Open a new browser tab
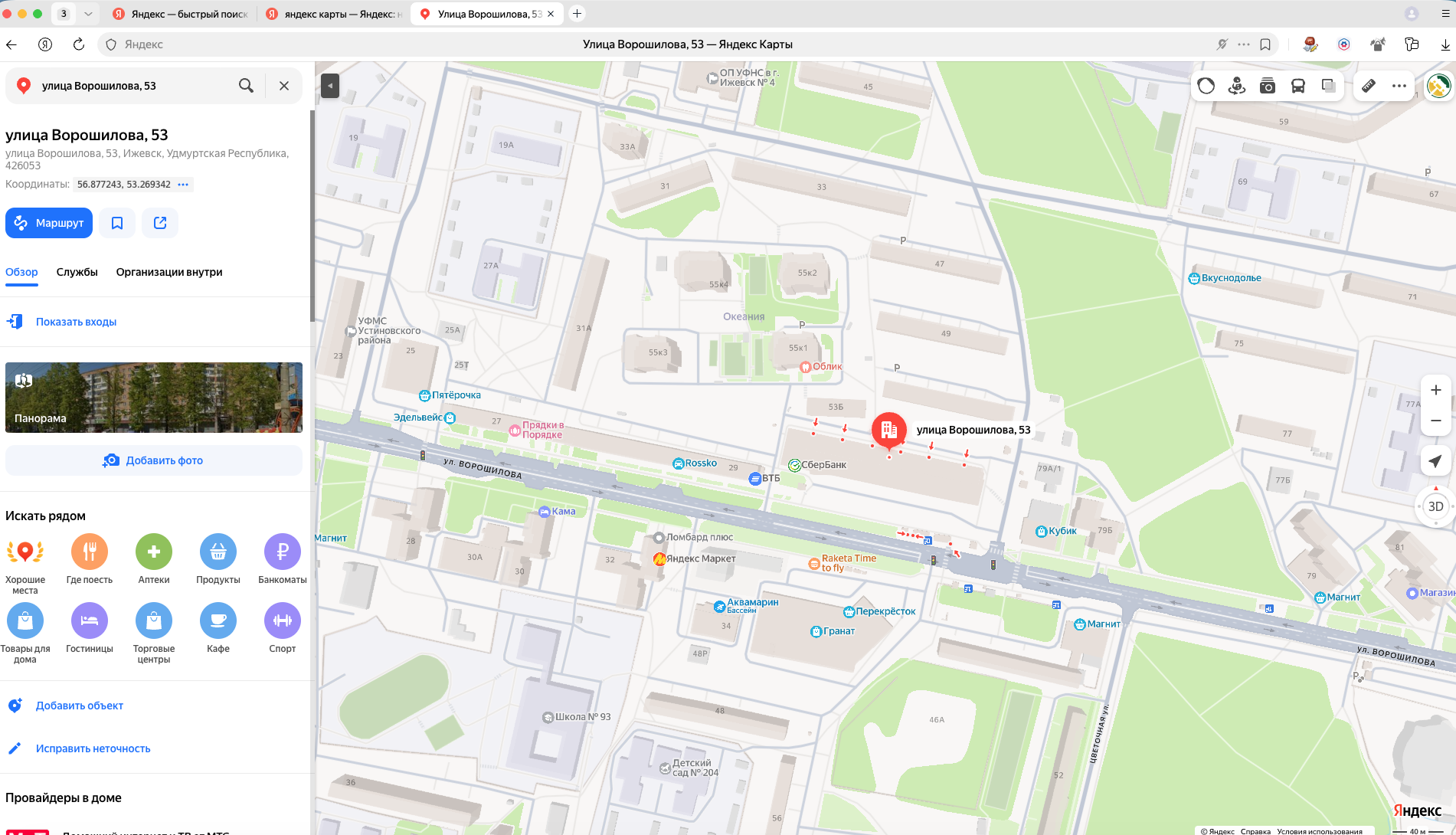This screenshot has height=835, width=1456. [577, 14]
